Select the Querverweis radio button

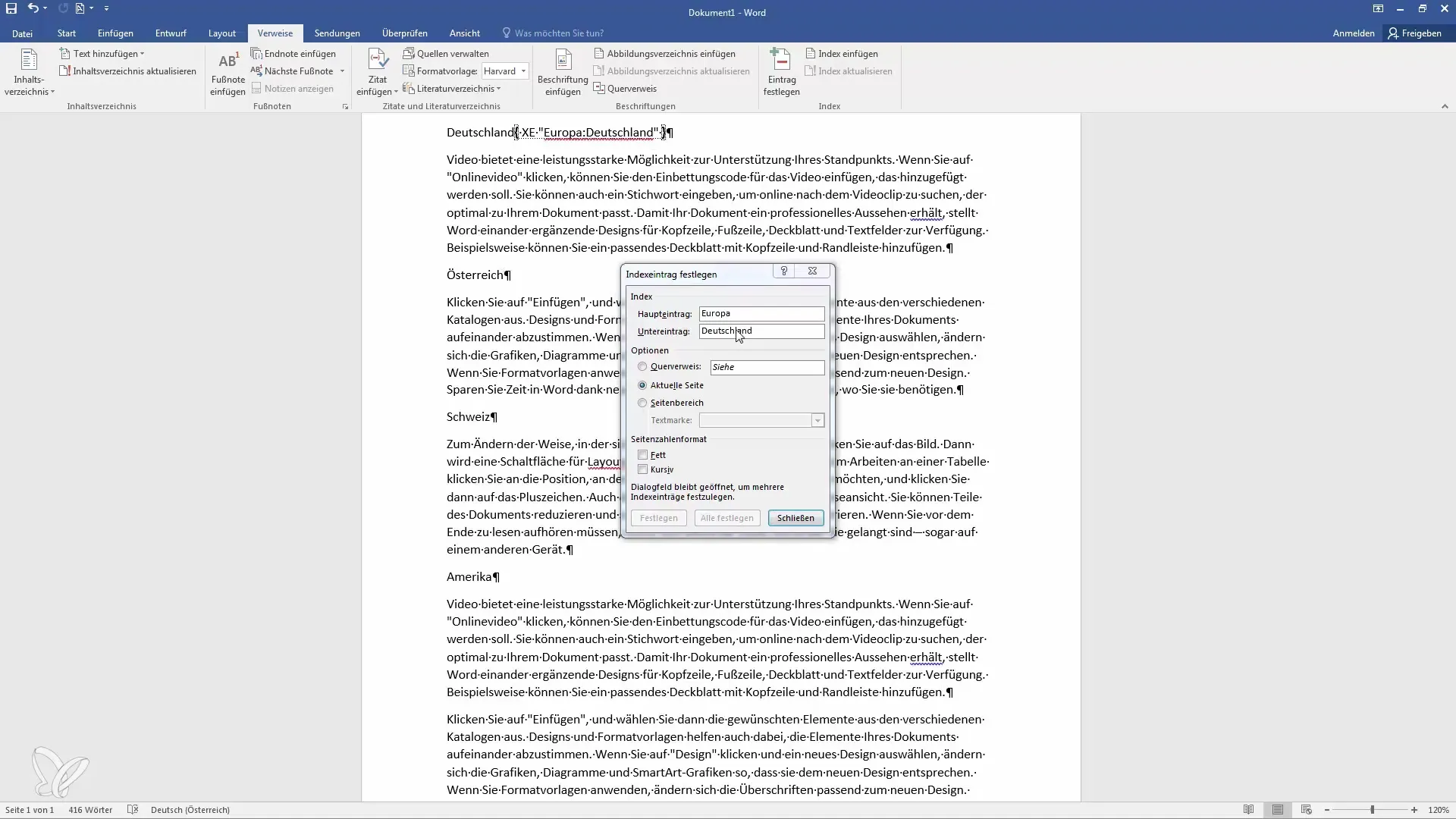click(642, 367)
